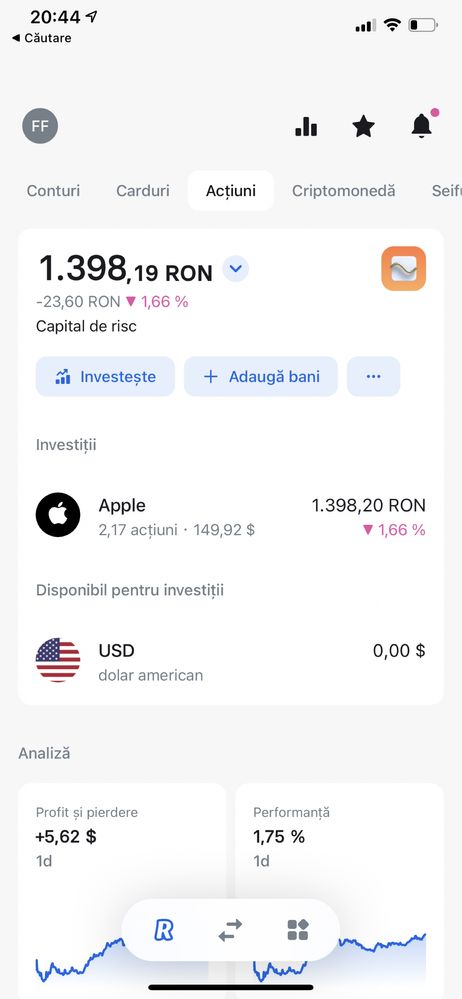462x999 pixels.
Task: Tap the Adaugă bani button
Action: (261, 377)
